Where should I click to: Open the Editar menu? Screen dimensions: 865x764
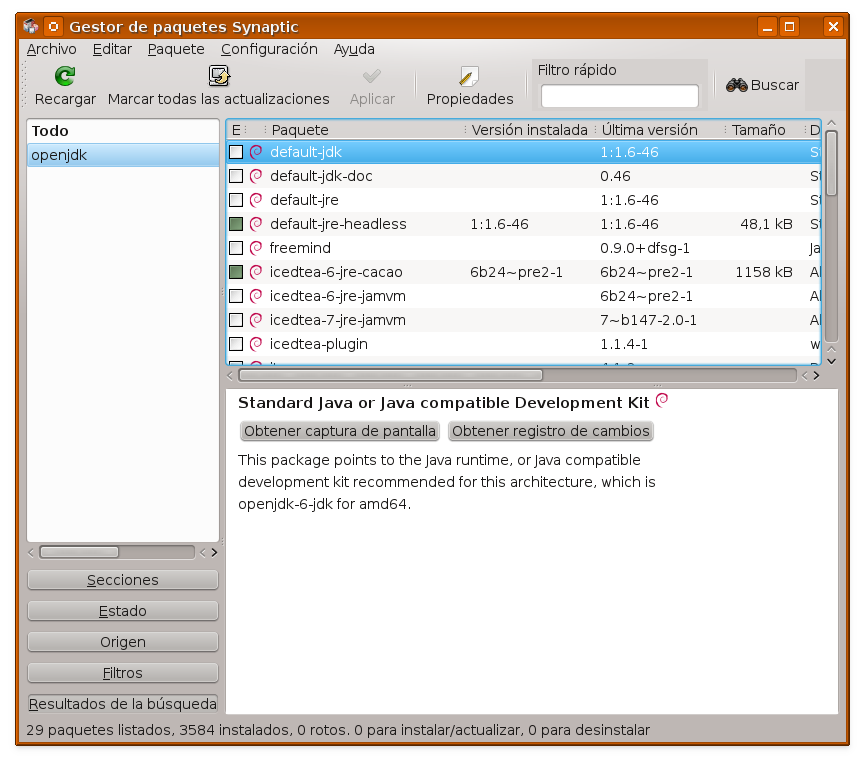pos(112,49)
